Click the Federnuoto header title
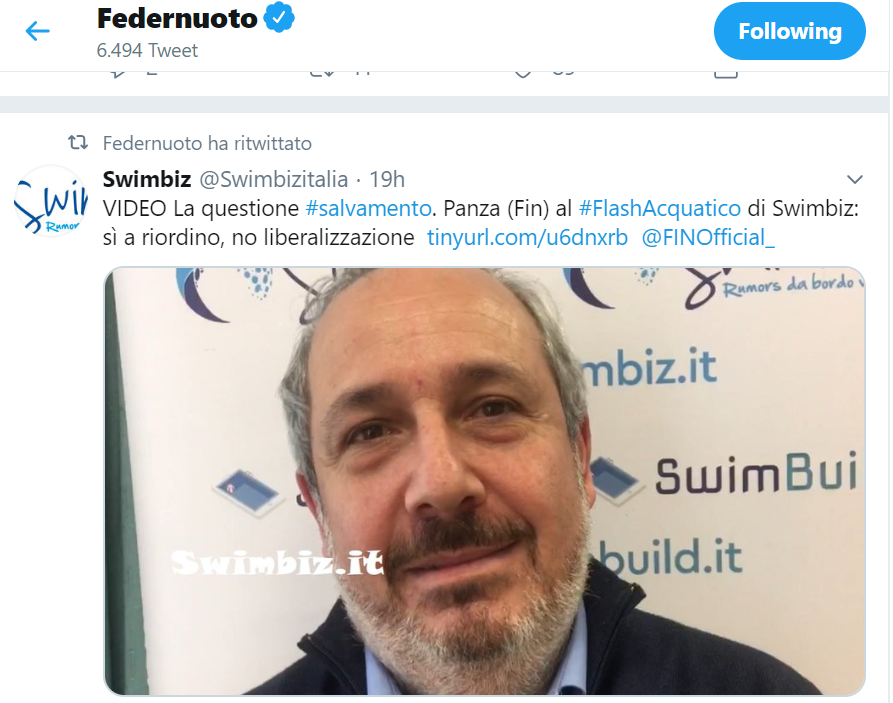This screenshot has width=893, height=703. (x=177, y=18)
